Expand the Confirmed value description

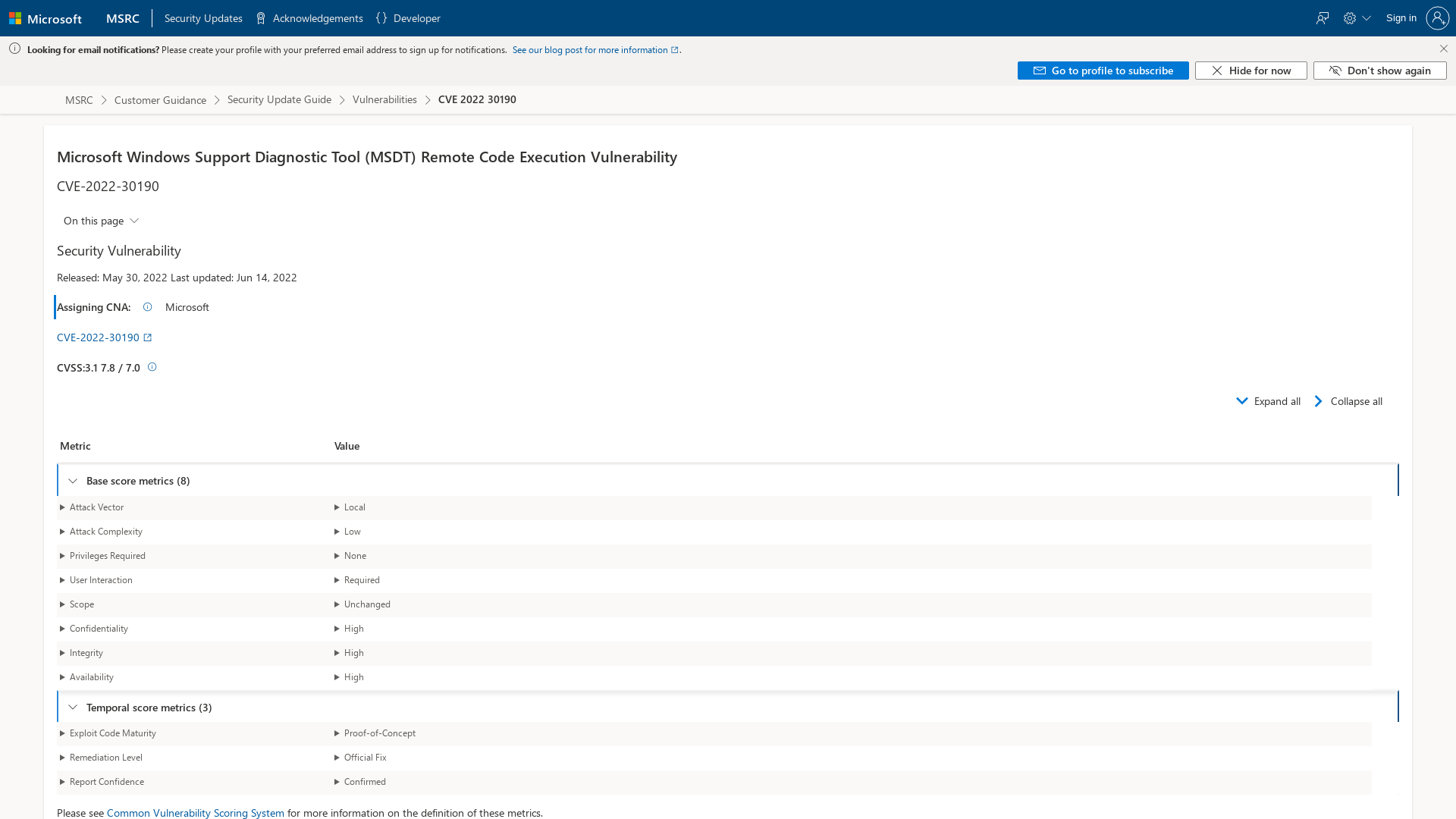360,782
